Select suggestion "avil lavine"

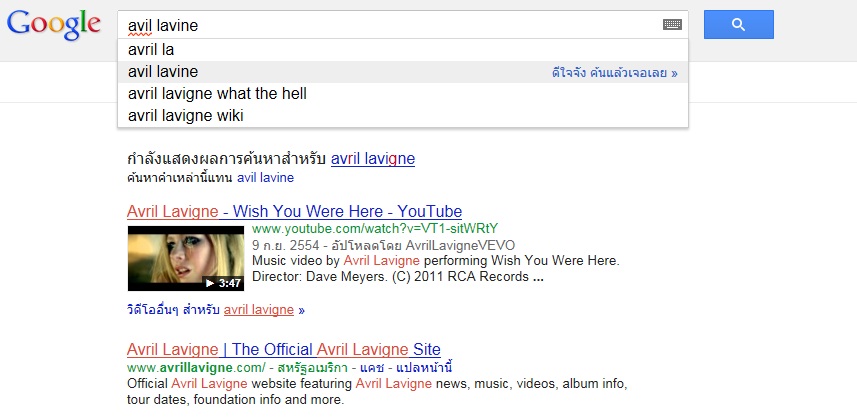pyautogui.click(x=403, y=72)
